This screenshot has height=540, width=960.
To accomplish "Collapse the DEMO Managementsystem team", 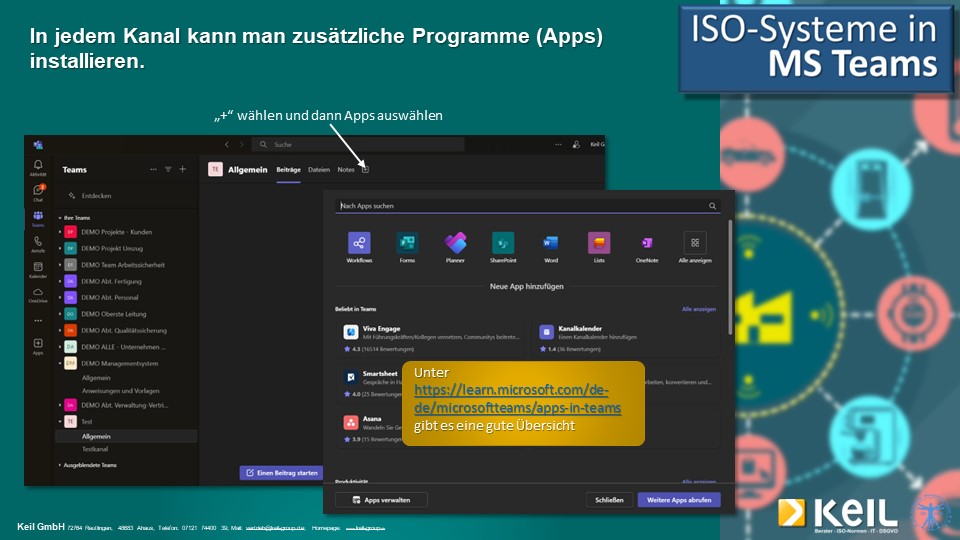I will click(x=60, y=363).
